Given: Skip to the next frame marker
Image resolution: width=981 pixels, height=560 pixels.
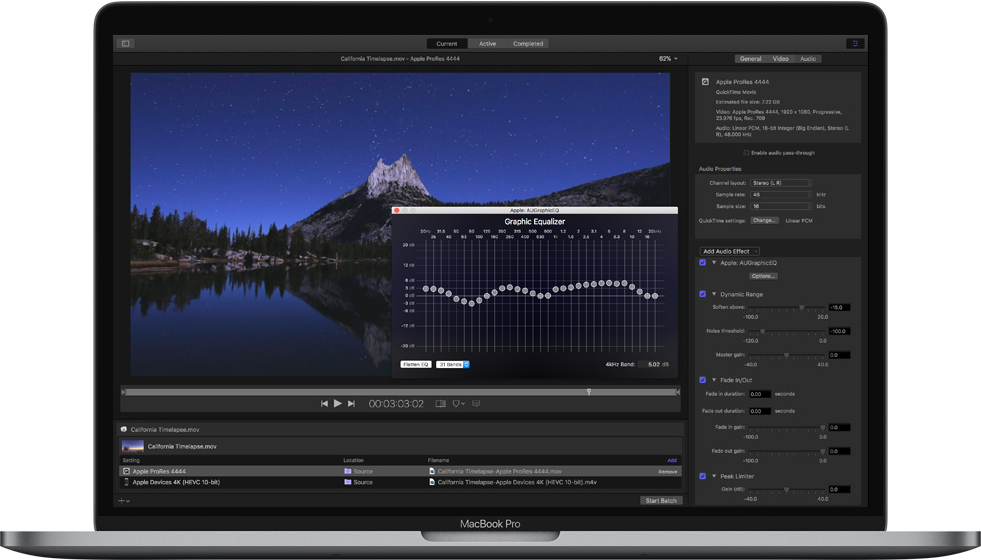Looking at the screenshot, I should click(351, 404).
